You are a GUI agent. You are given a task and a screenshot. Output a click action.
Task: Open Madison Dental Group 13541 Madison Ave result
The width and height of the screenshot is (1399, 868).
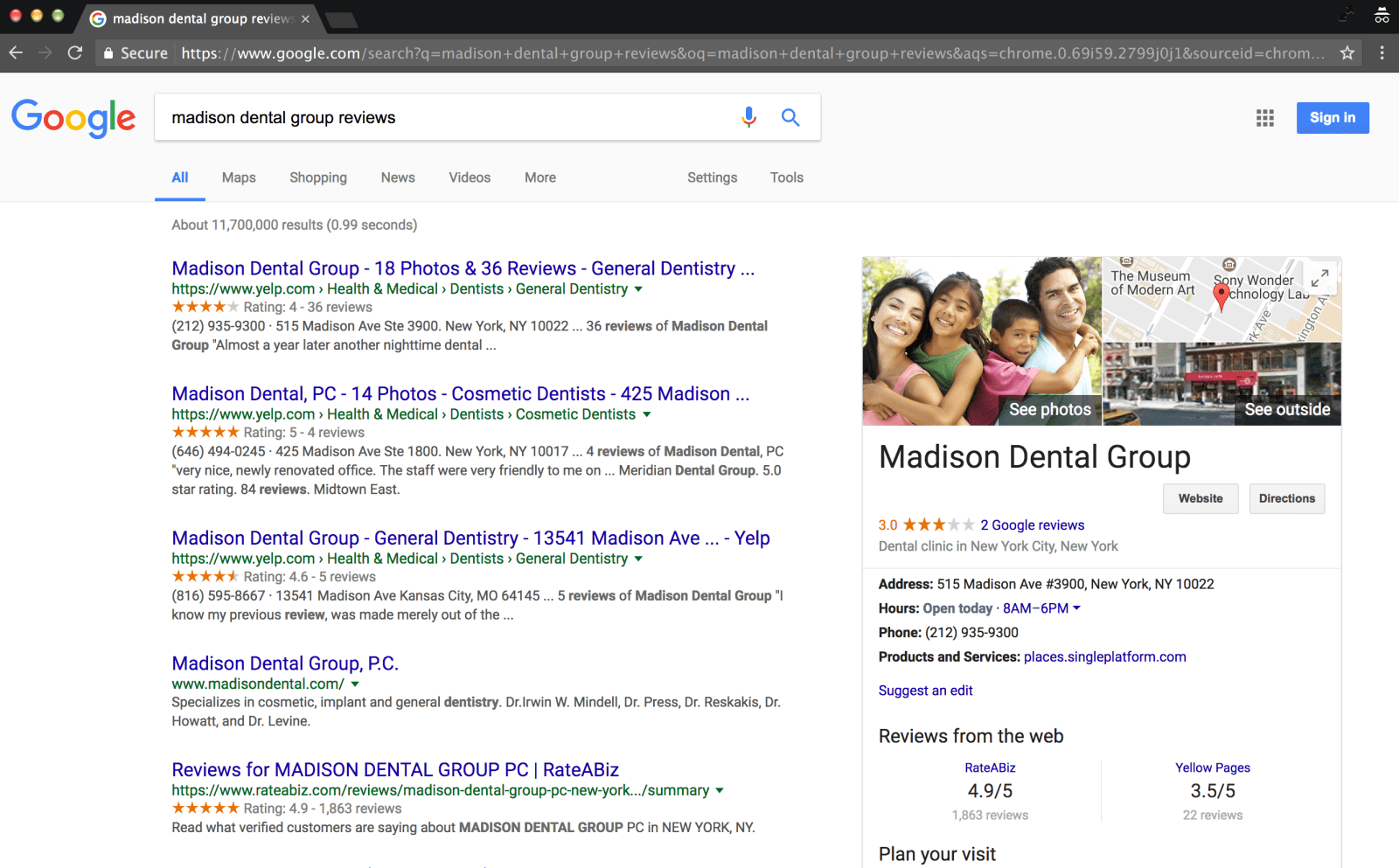pos(470,538)
